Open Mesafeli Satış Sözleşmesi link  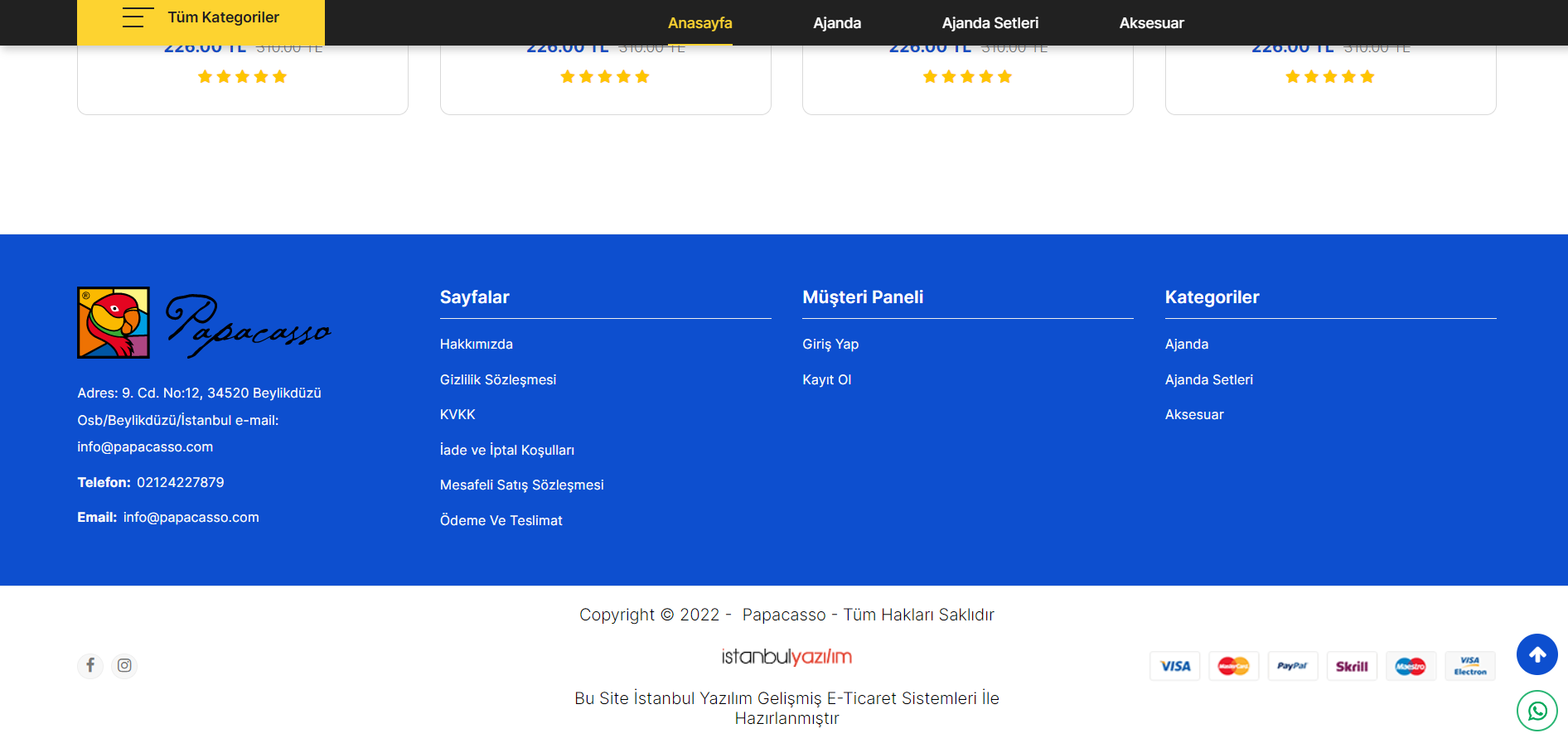[521, 485]
